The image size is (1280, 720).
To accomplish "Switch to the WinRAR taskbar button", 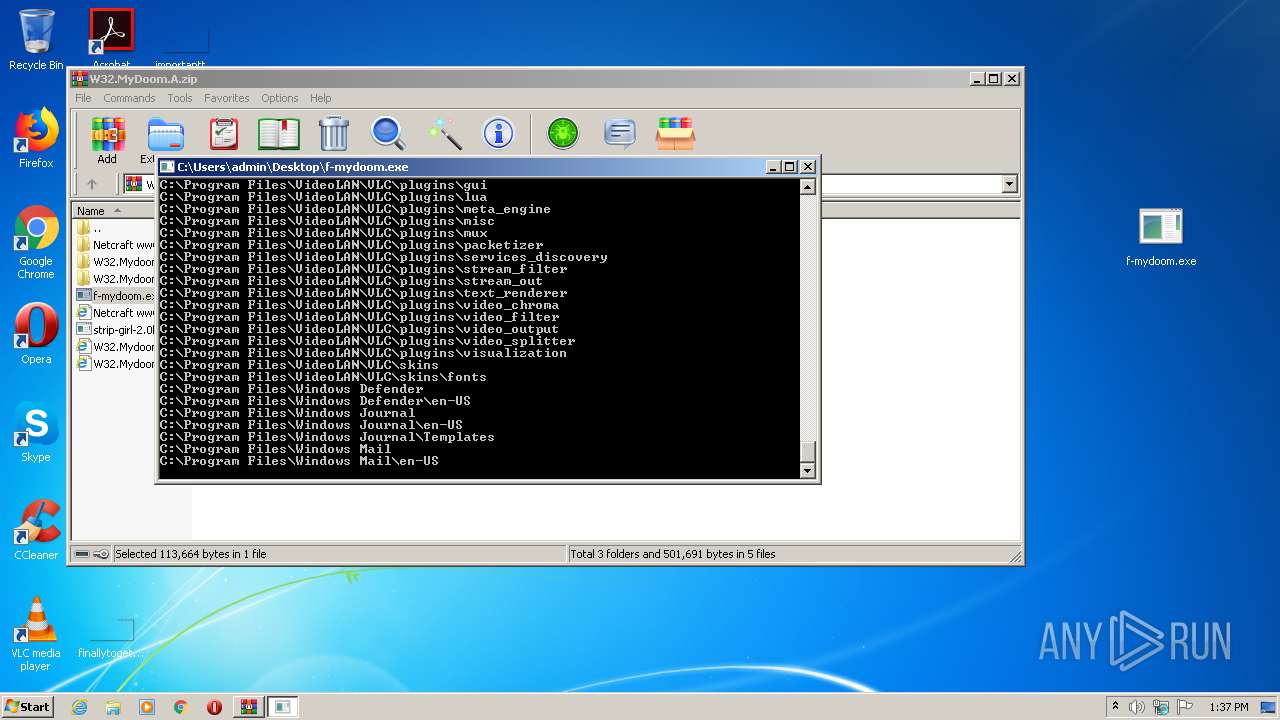I will click(249, 707).
